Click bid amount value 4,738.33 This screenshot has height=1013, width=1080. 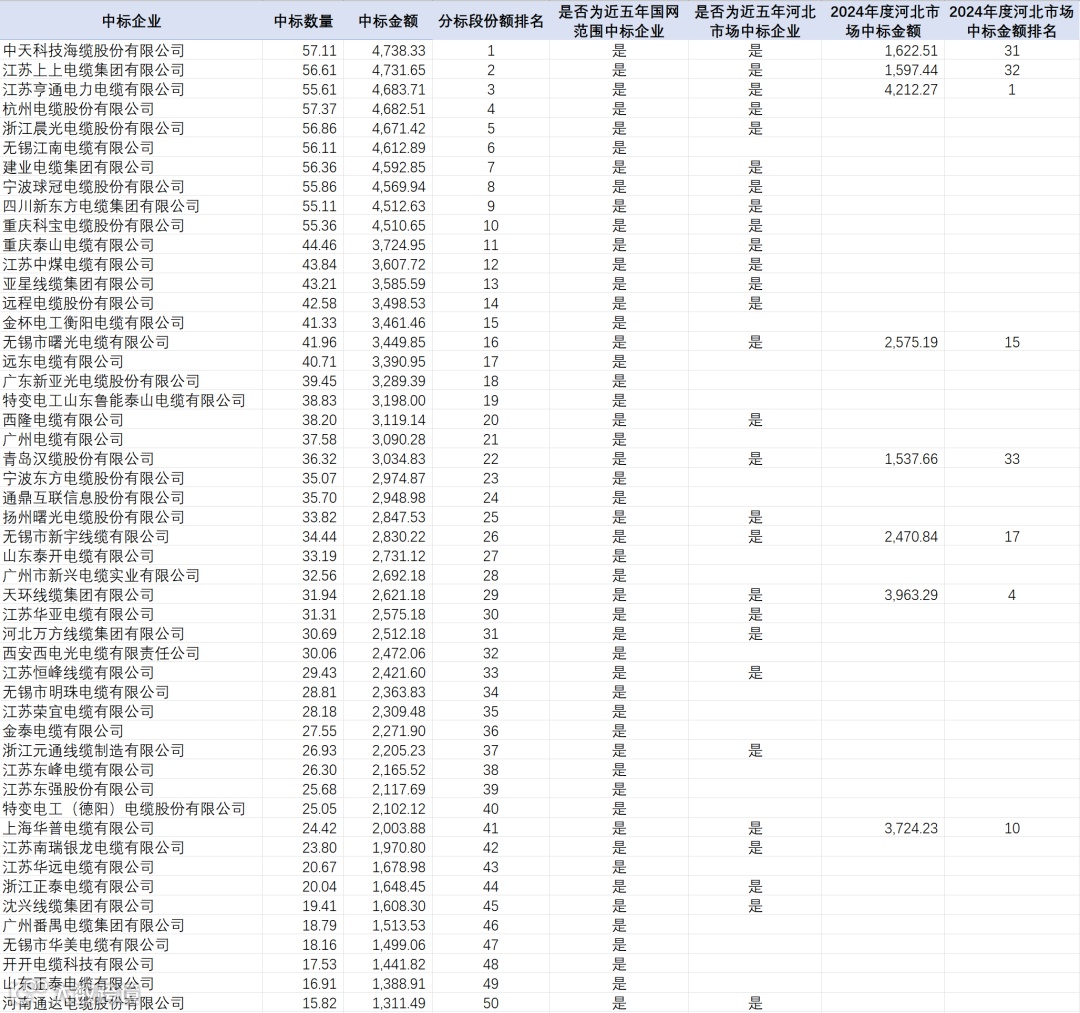(x=399, y=51)
